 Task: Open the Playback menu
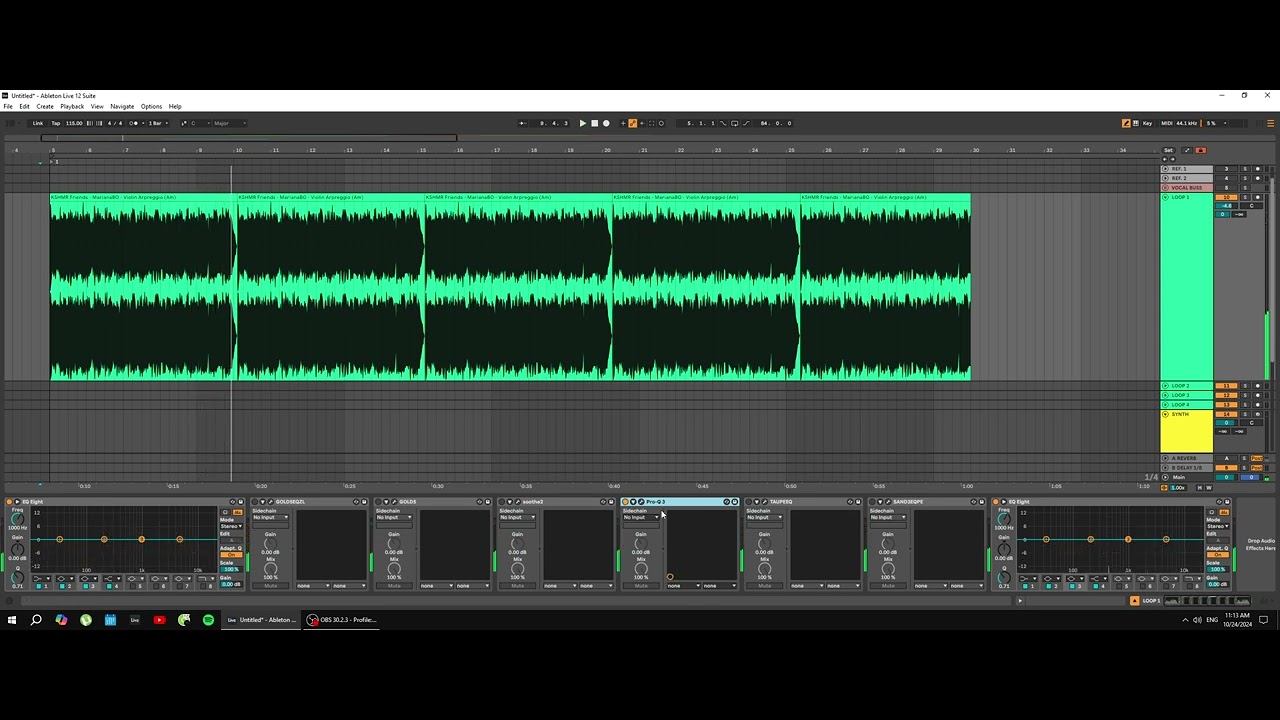(x=72, y=106)
